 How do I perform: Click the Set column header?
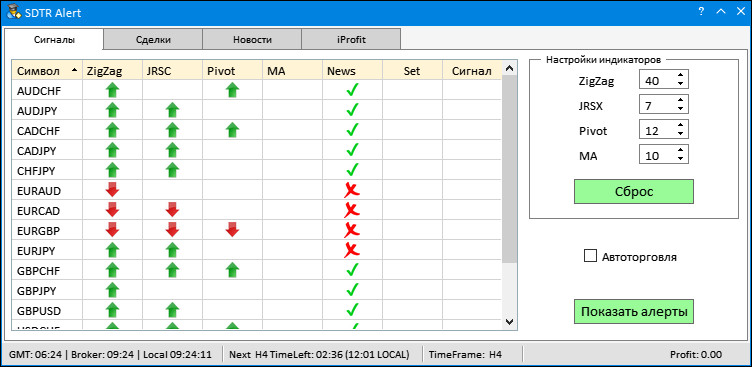pos(412,71)
